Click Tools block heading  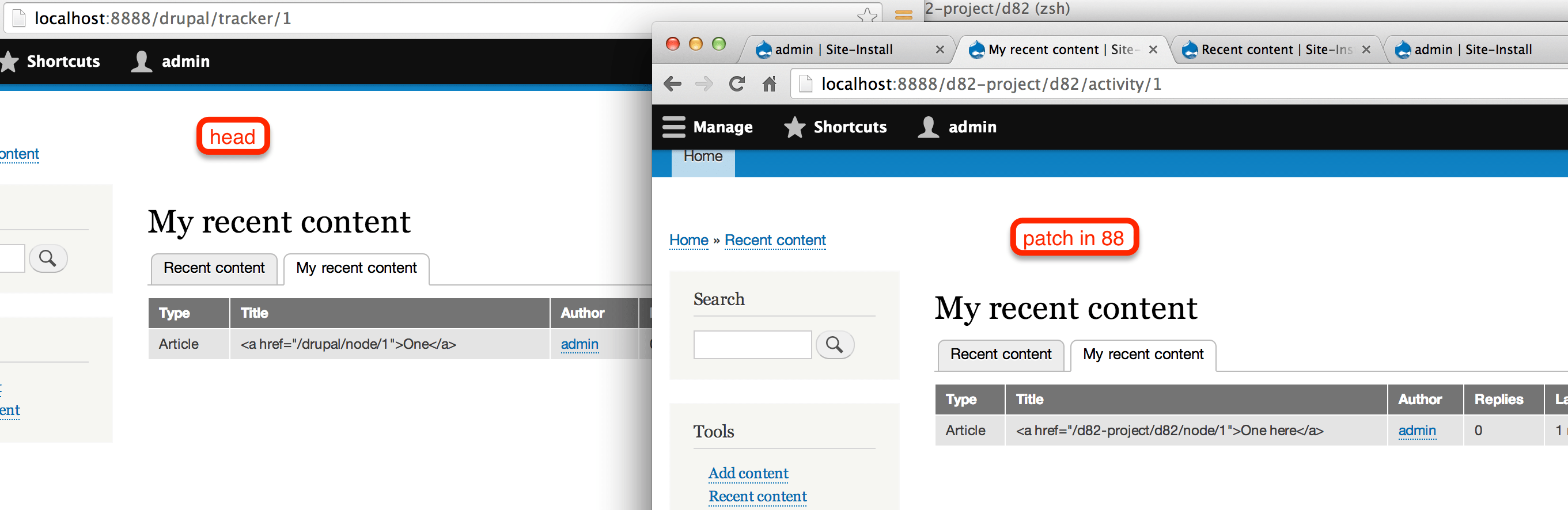713,432
